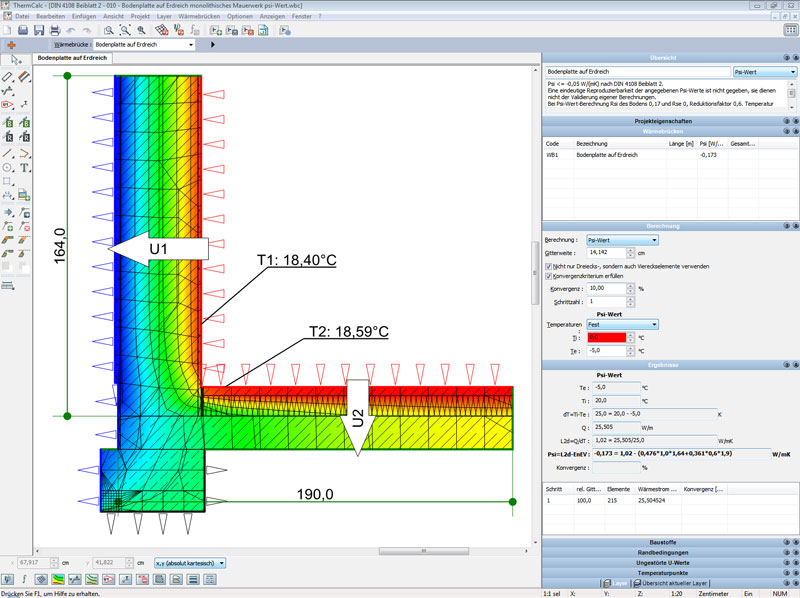Click the overview name field 'Bodenplatte auf Erdreich'
This screenshot has height=598, width=800.
click(638, 72)
